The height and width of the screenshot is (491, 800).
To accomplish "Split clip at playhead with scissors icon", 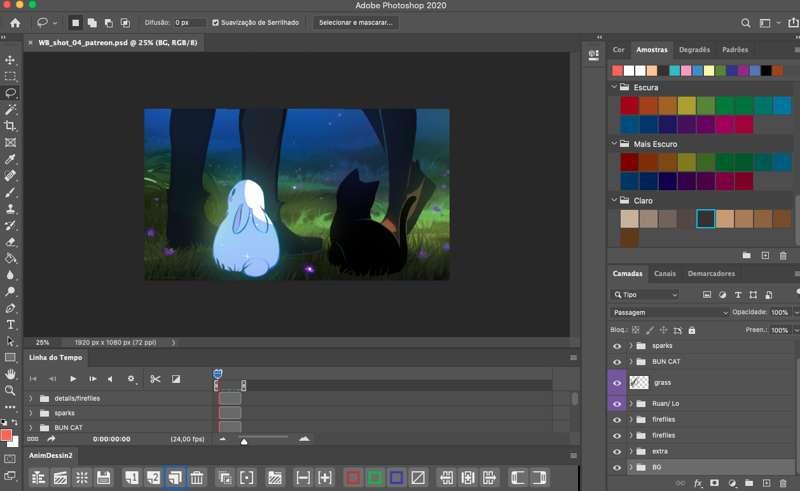I will pyautogui.click(x=155, y=379).
